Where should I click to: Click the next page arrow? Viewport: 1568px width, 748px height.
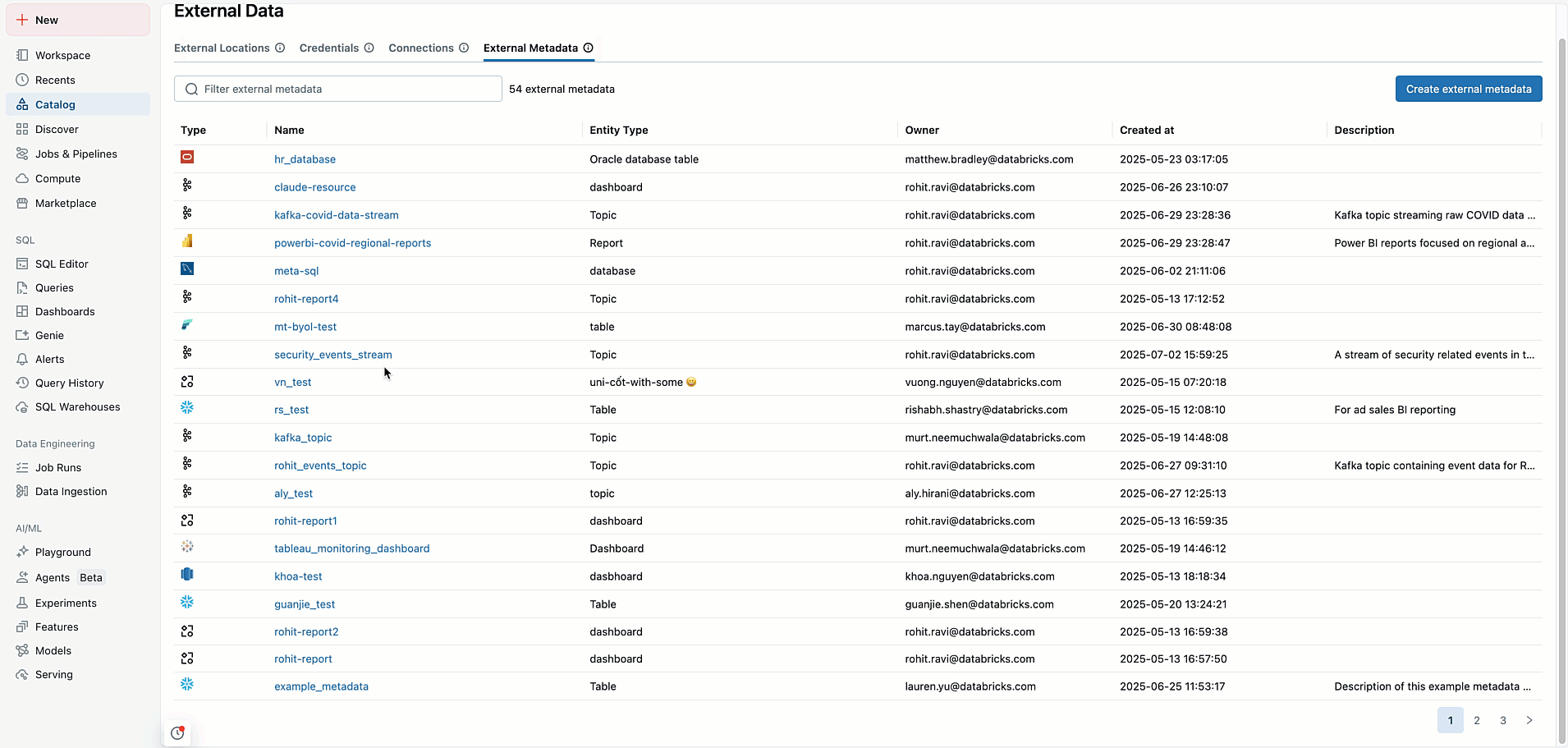[1529, 720]
